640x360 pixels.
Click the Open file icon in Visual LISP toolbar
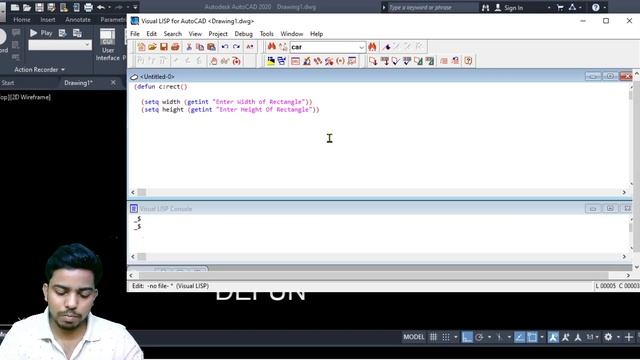pyautogui.click(x=152, y=47)
